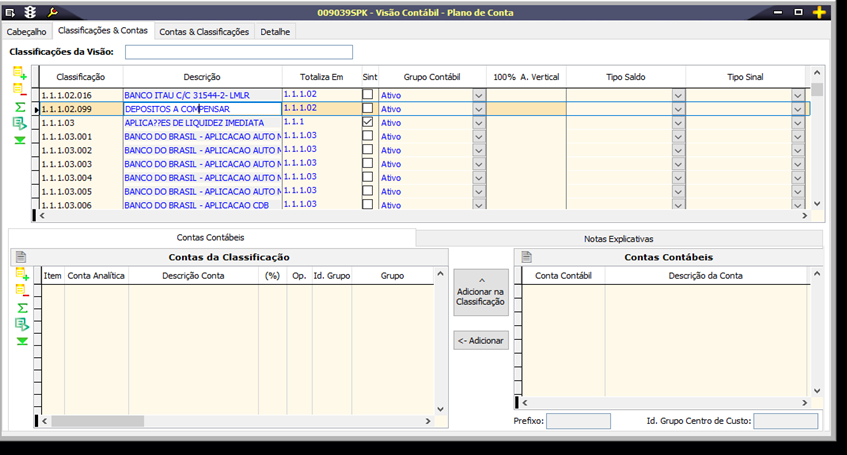Check the Sint box for row 1.1.1.03.002
The width and height of the screenshot is (847, 455).
coord(368,150)
